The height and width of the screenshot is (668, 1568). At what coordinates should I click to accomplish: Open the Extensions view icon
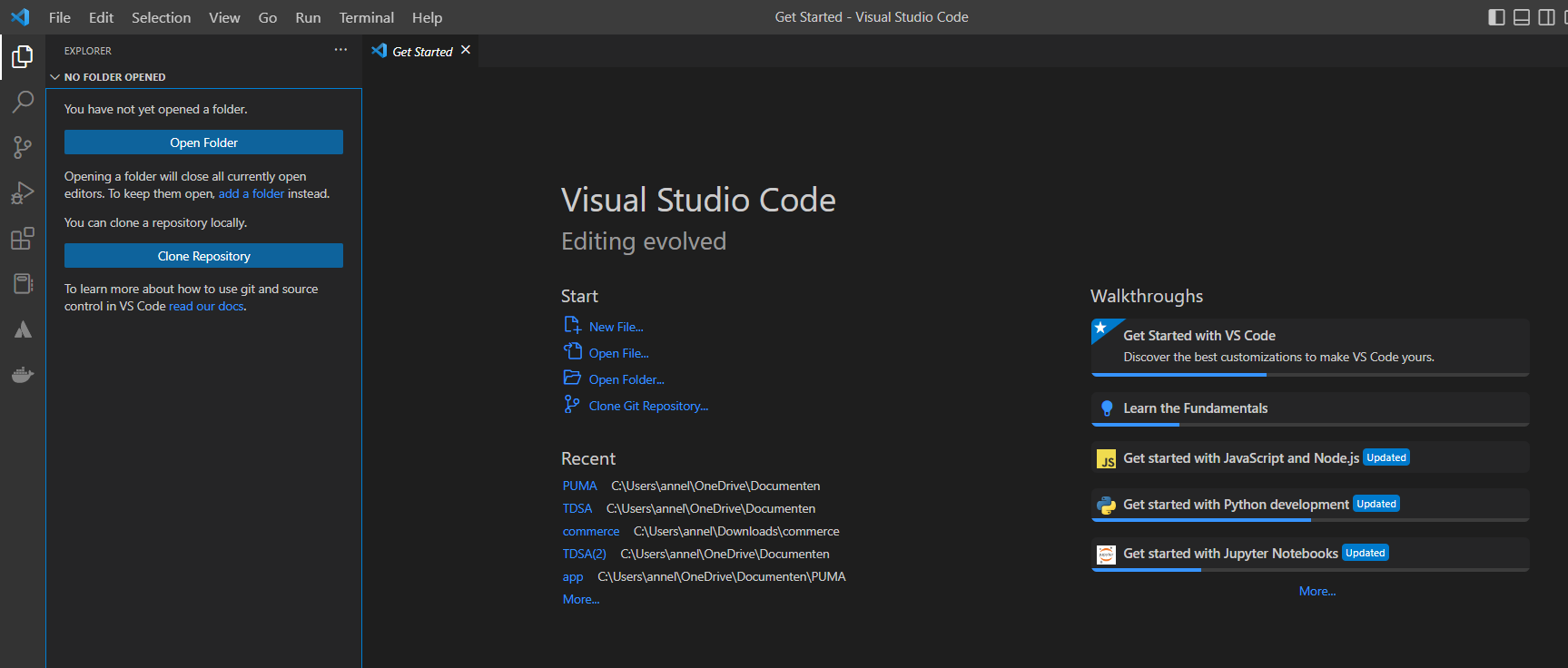pos(23,239)
